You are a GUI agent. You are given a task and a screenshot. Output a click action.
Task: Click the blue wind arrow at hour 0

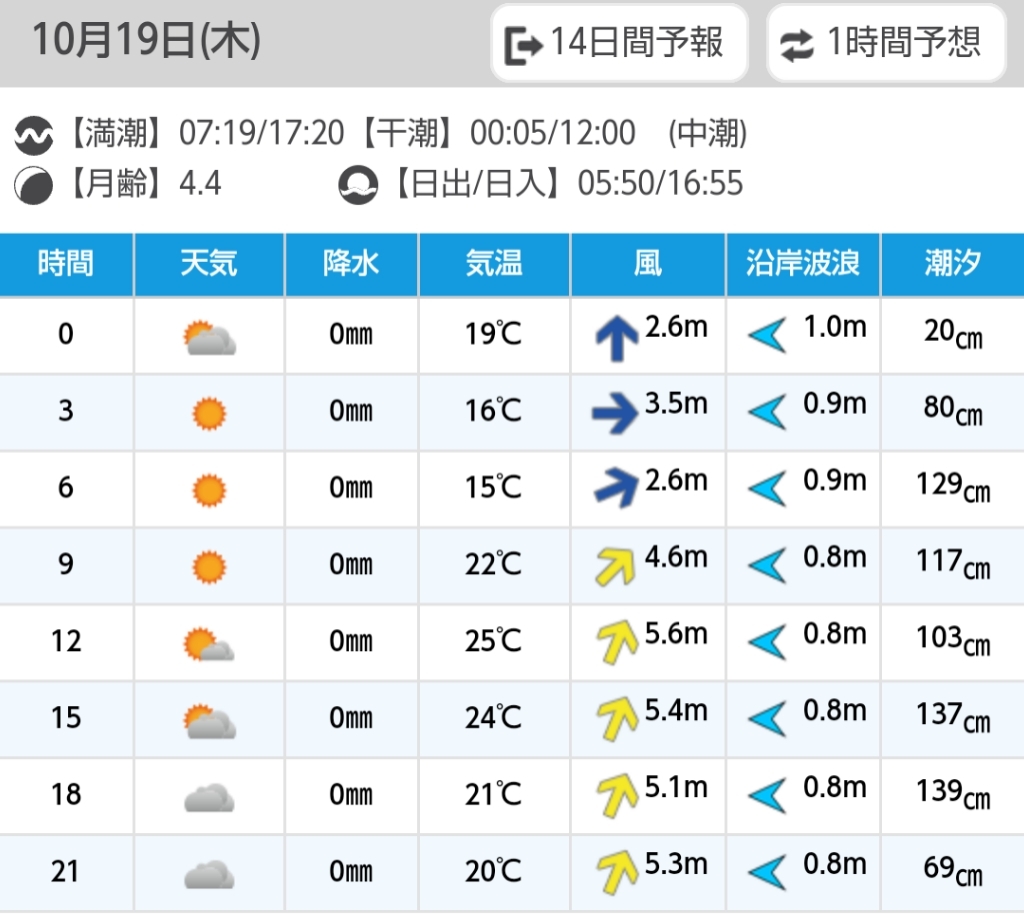click(x=616, y=338)
